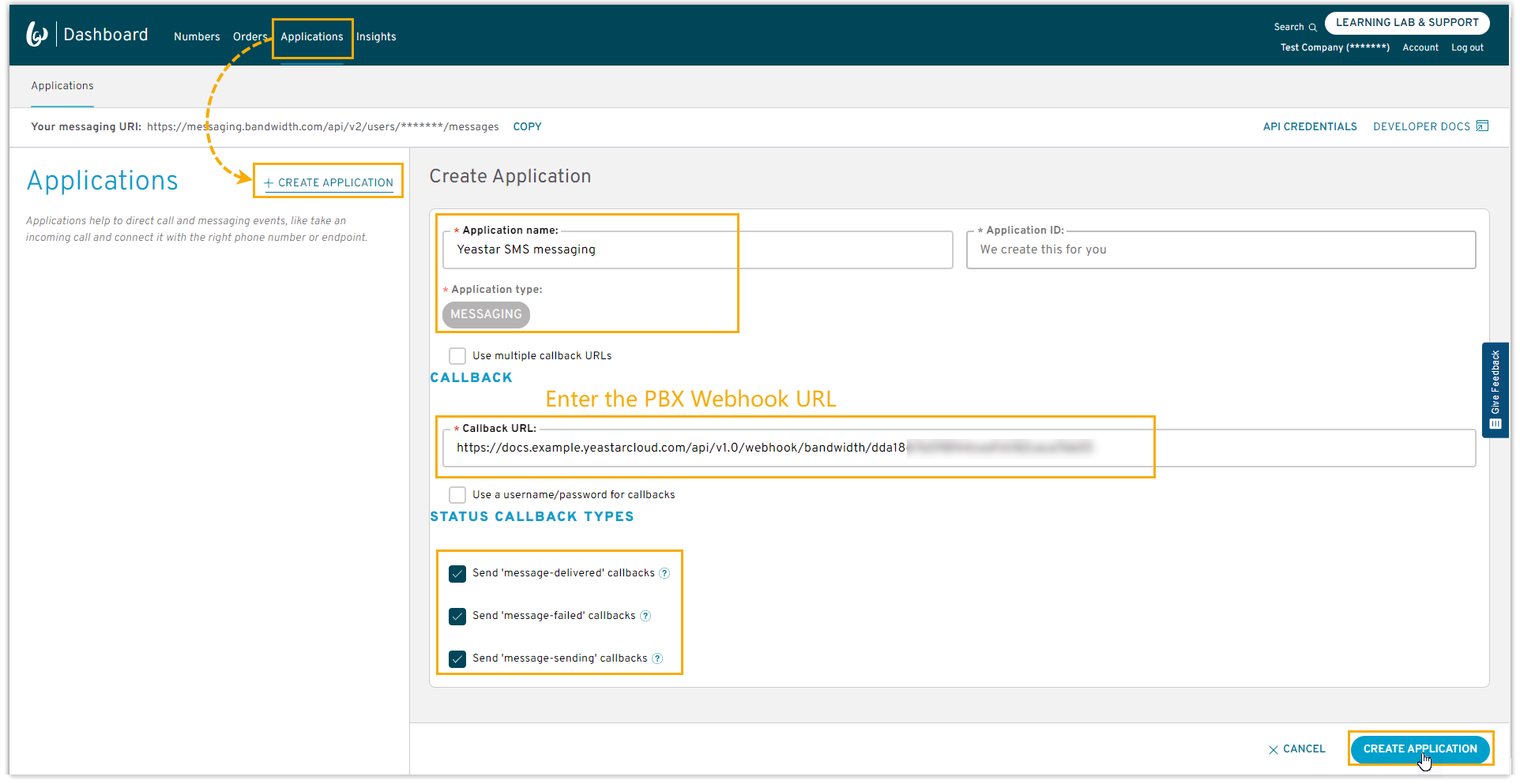
Task: Uncheck Send 'message-failed' callbacks
Action: (x=457, y=617)
